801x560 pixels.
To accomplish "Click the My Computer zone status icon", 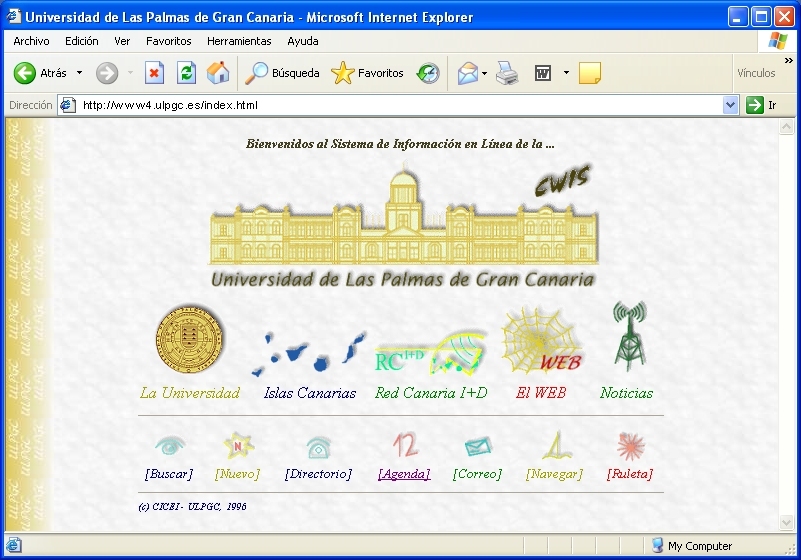I will tap(657, 546).
